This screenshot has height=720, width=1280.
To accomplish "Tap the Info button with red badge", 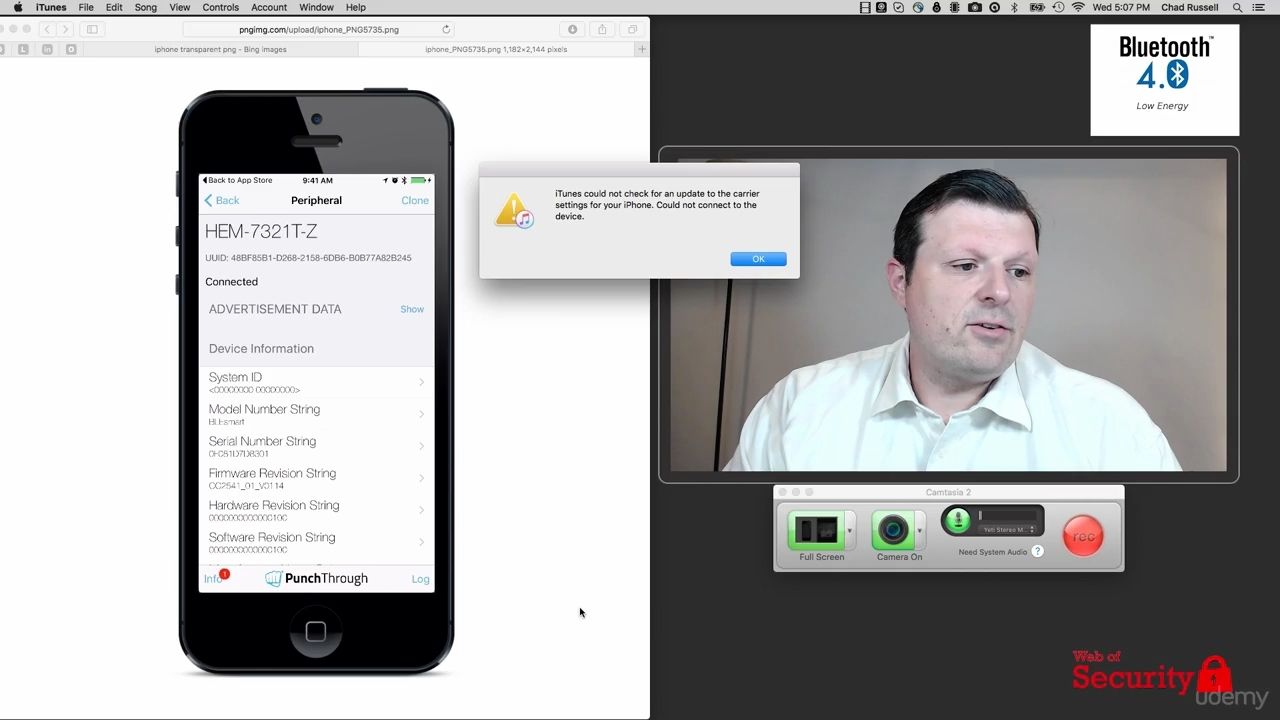I will click(216, 578).
